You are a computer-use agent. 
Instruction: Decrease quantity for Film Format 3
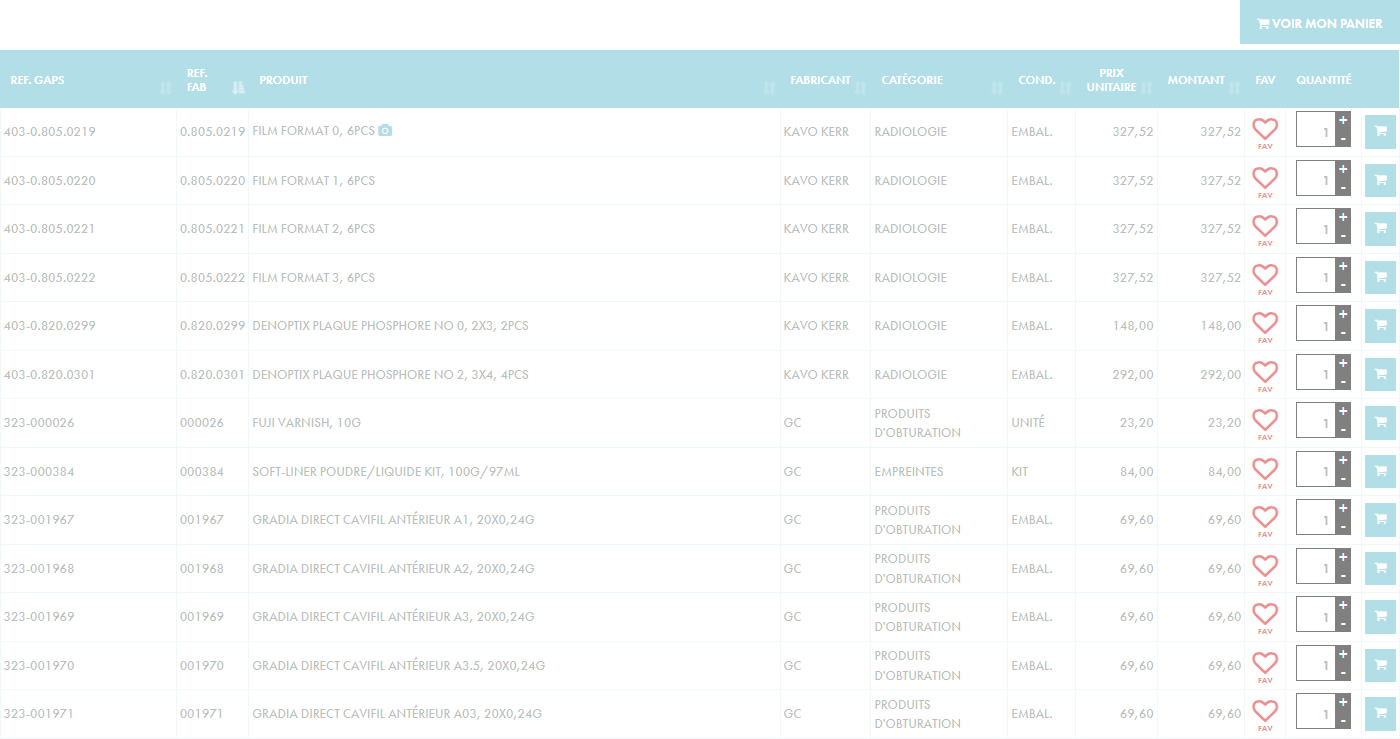tap(1343, 285)
